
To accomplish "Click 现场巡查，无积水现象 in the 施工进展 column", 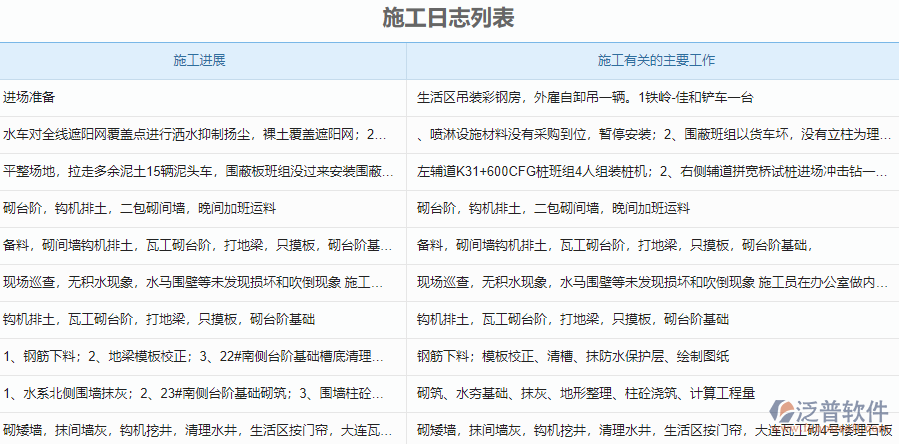I will (x=203, y=282).
